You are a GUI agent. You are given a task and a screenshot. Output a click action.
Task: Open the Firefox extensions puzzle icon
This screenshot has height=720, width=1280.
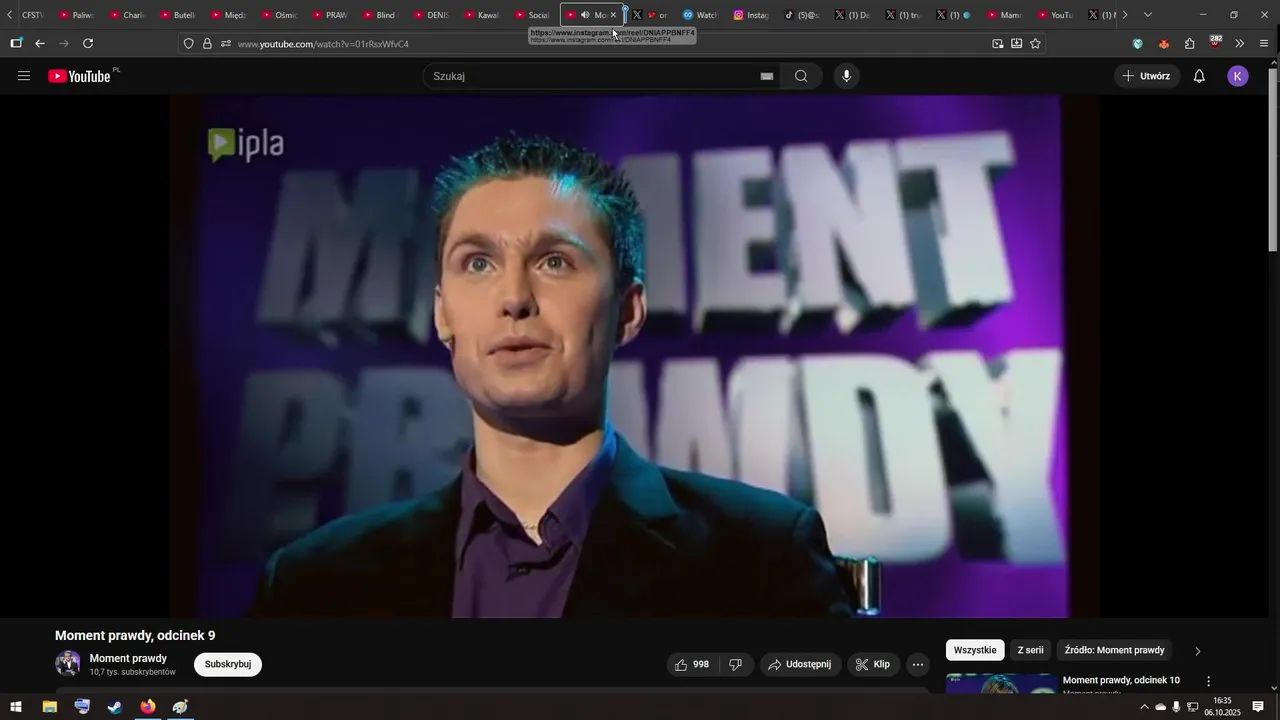pos(1190,44)
